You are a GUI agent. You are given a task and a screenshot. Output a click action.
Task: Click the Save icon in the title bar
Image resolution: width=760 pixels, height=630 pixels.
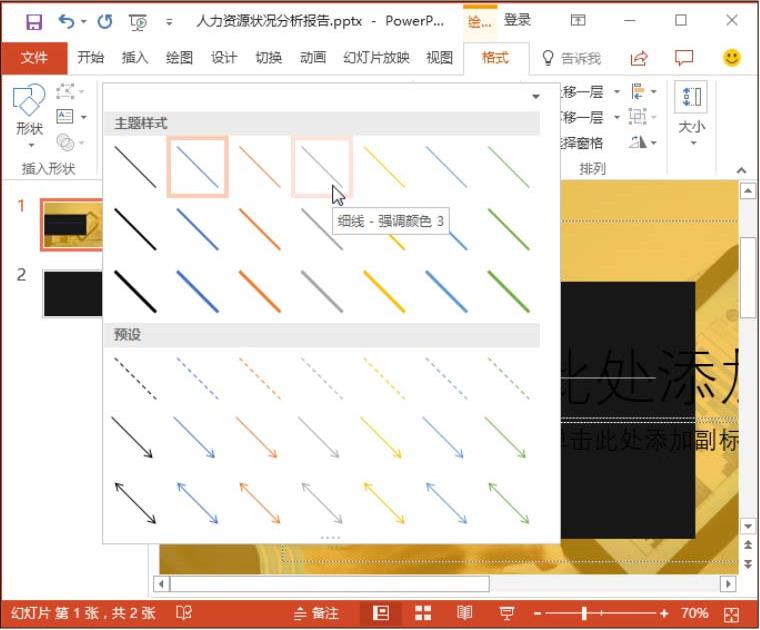click(34, 21)
